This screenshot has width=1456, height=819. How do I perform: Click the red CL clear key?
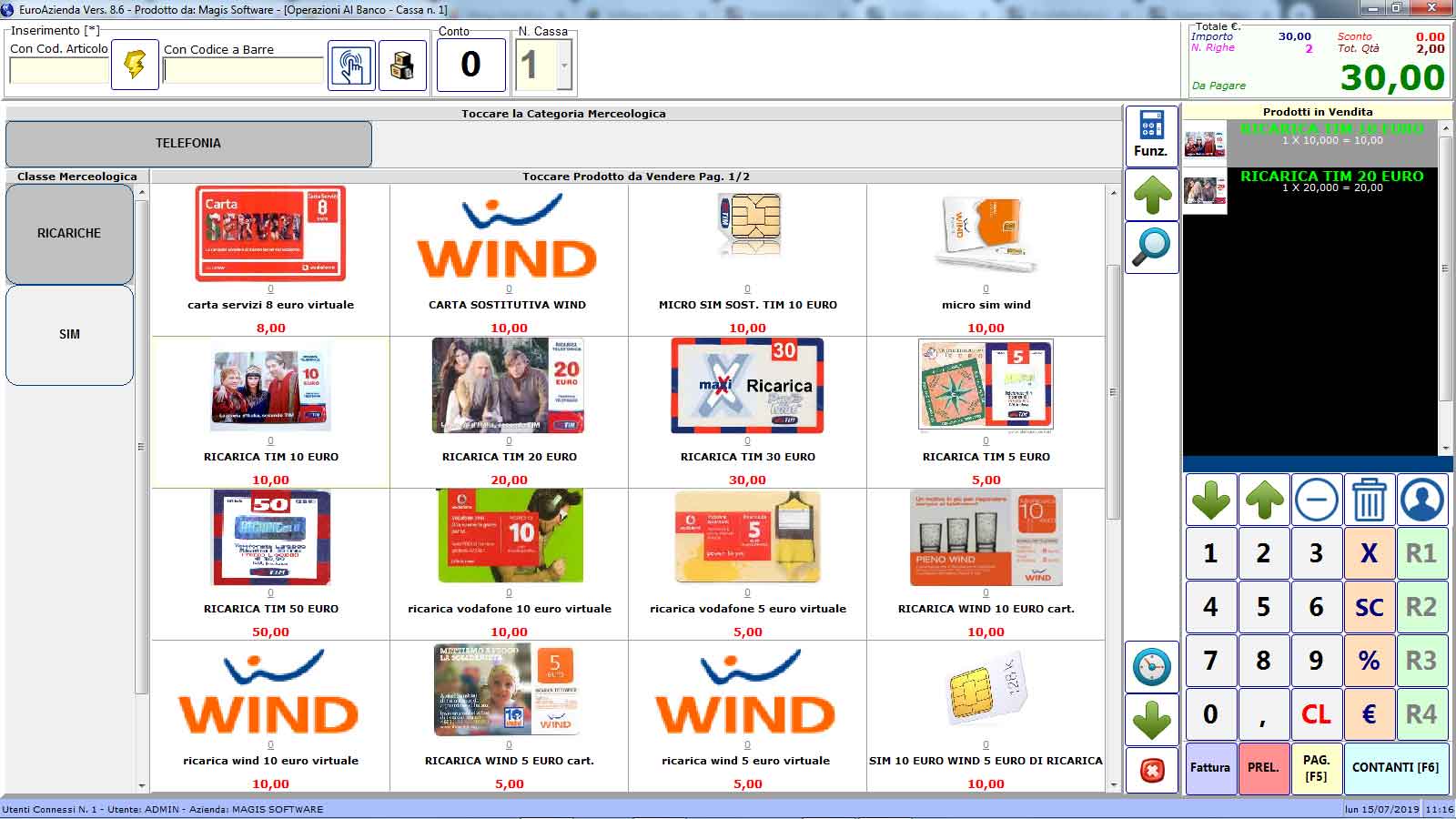1316,714
